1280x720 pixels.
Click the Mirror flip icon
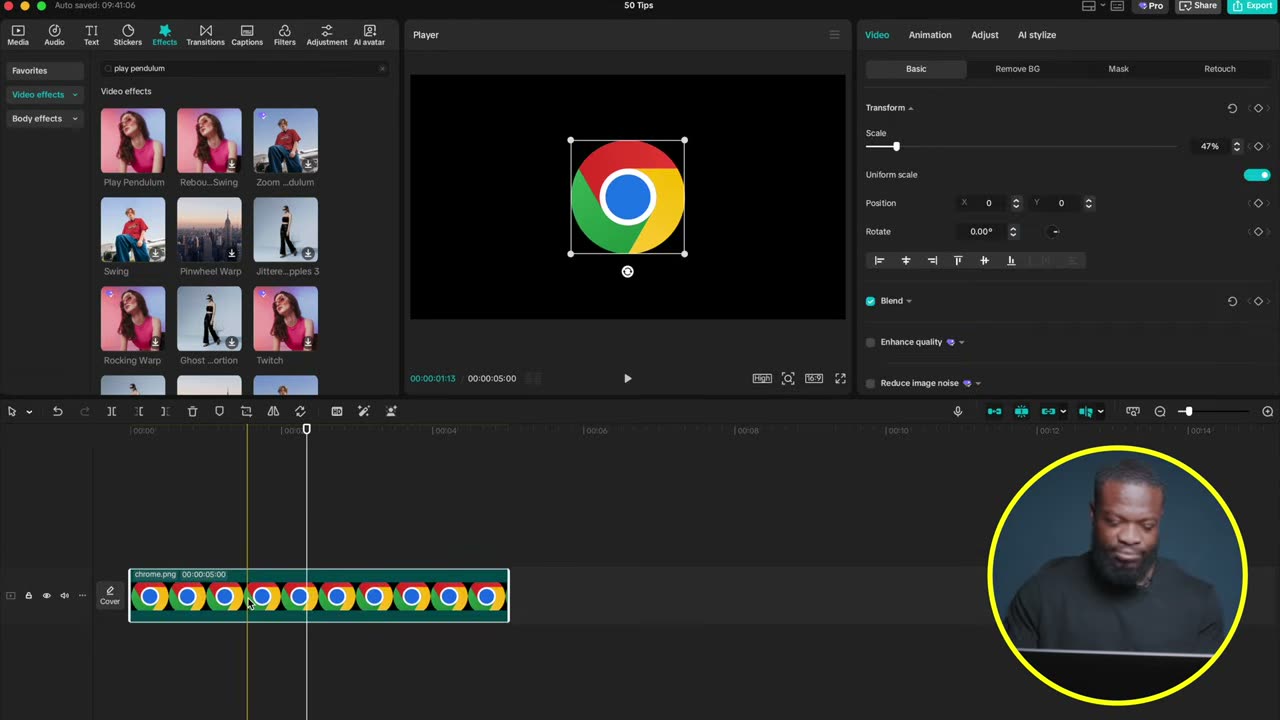coord(273,411)
